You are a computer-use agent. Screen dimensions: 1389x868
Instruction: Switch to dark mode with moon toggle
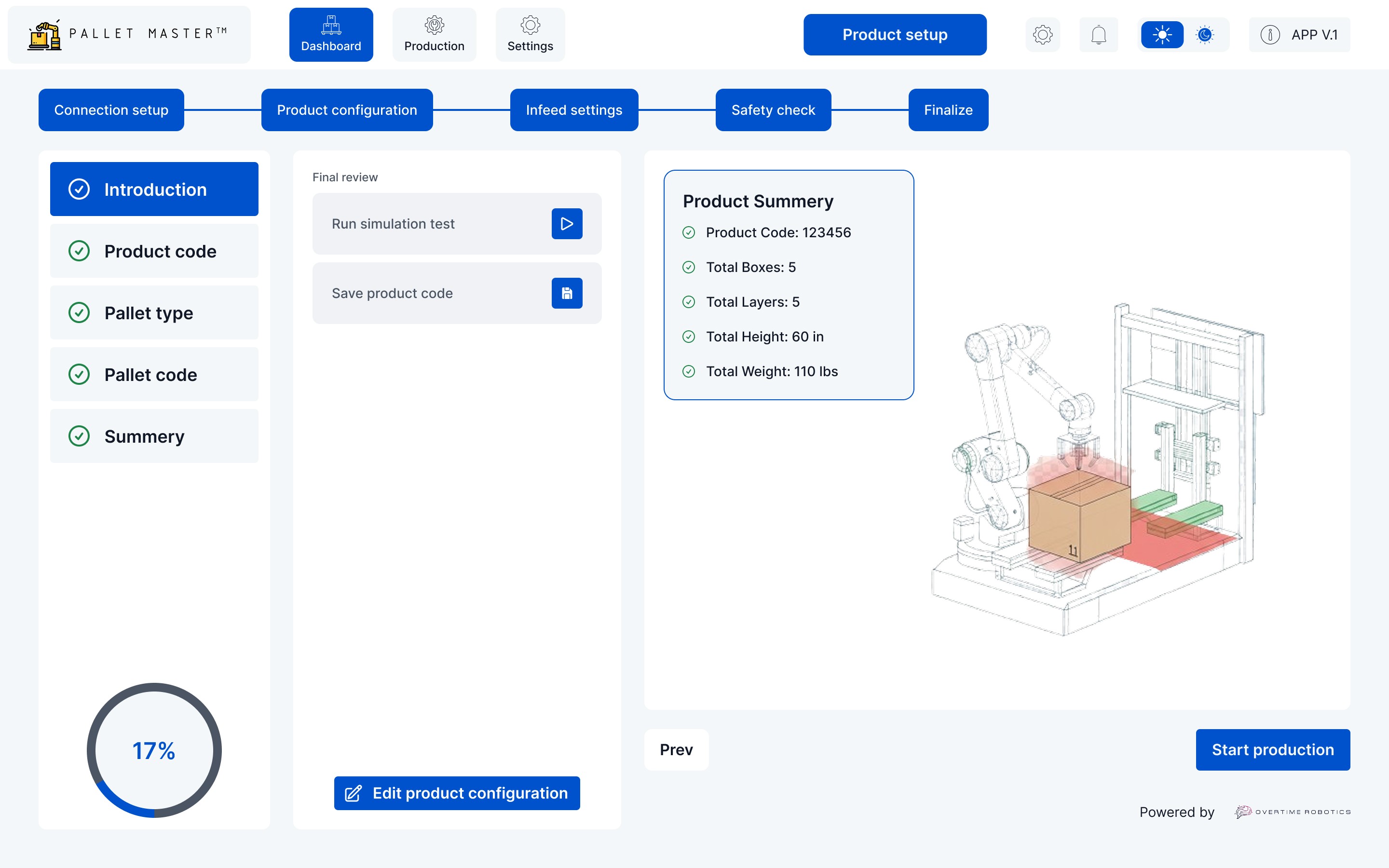coord(1205,34)
